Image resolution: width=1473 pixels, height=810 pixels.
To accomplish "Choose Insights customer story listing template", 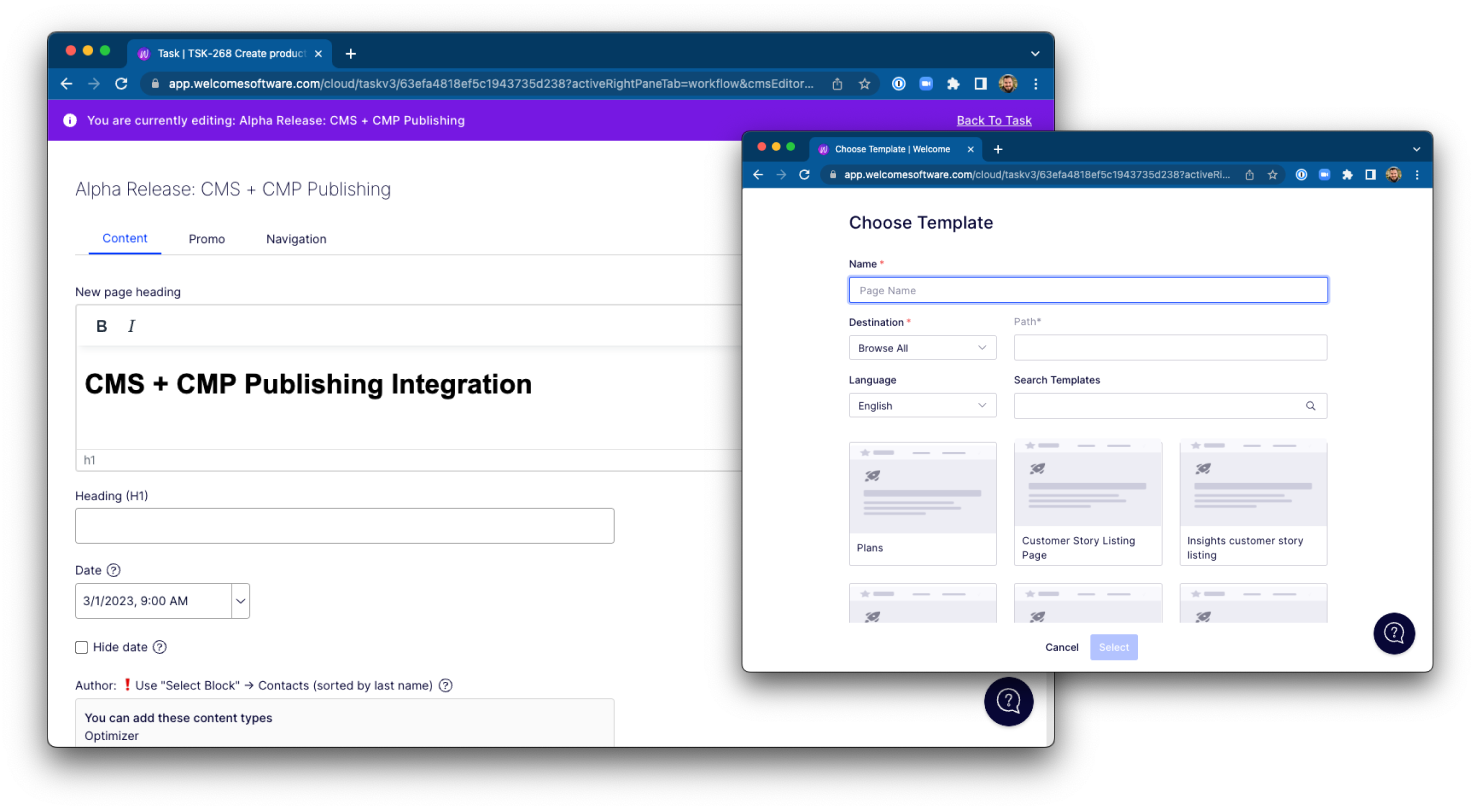I will coord(1254,503).
